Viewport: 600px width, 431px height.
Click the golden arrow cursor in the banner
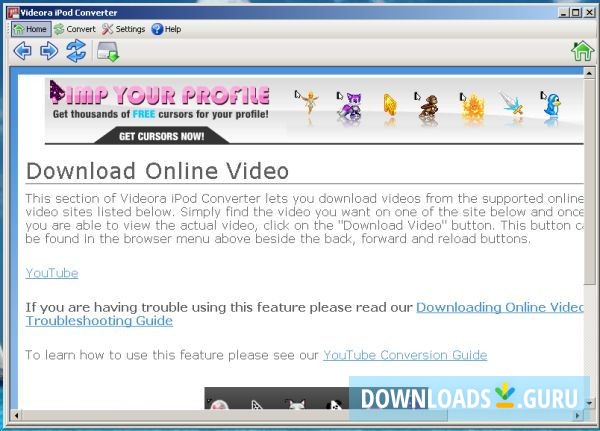390,104
